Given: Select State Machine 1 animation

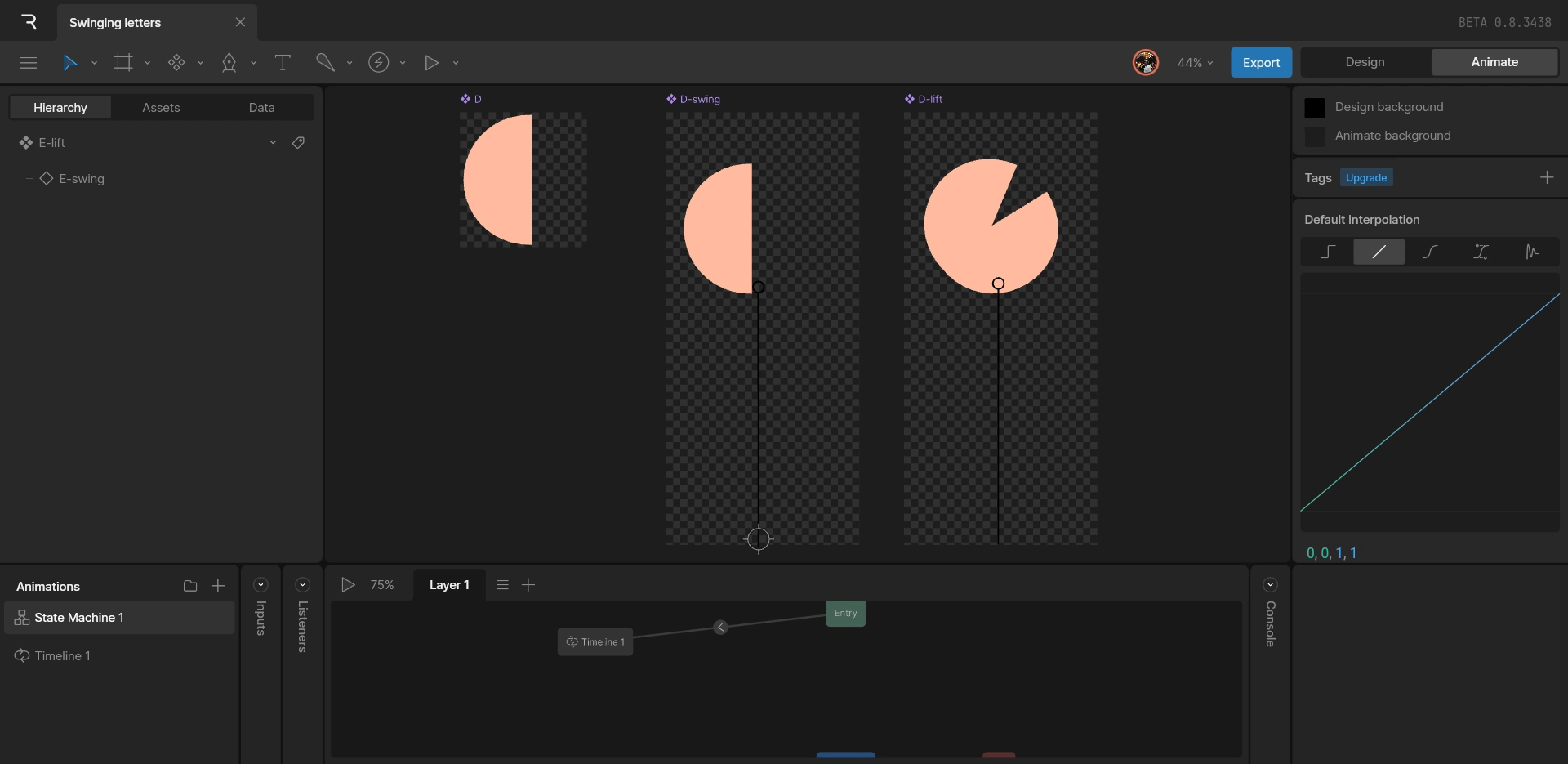Looking at the screenshot, I should pos(119,618).
